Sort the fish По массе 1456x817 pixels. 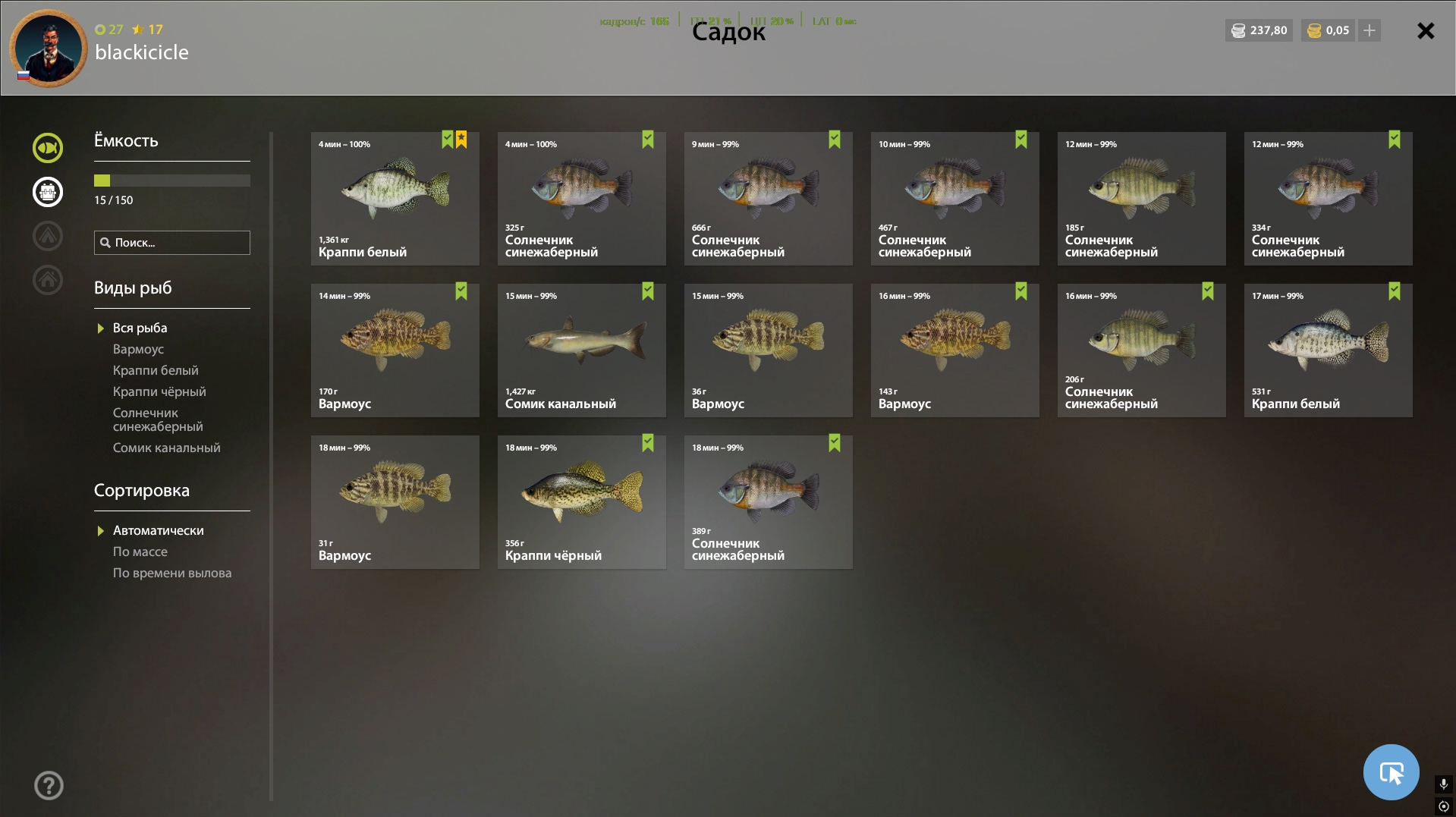tap(140, 551)
